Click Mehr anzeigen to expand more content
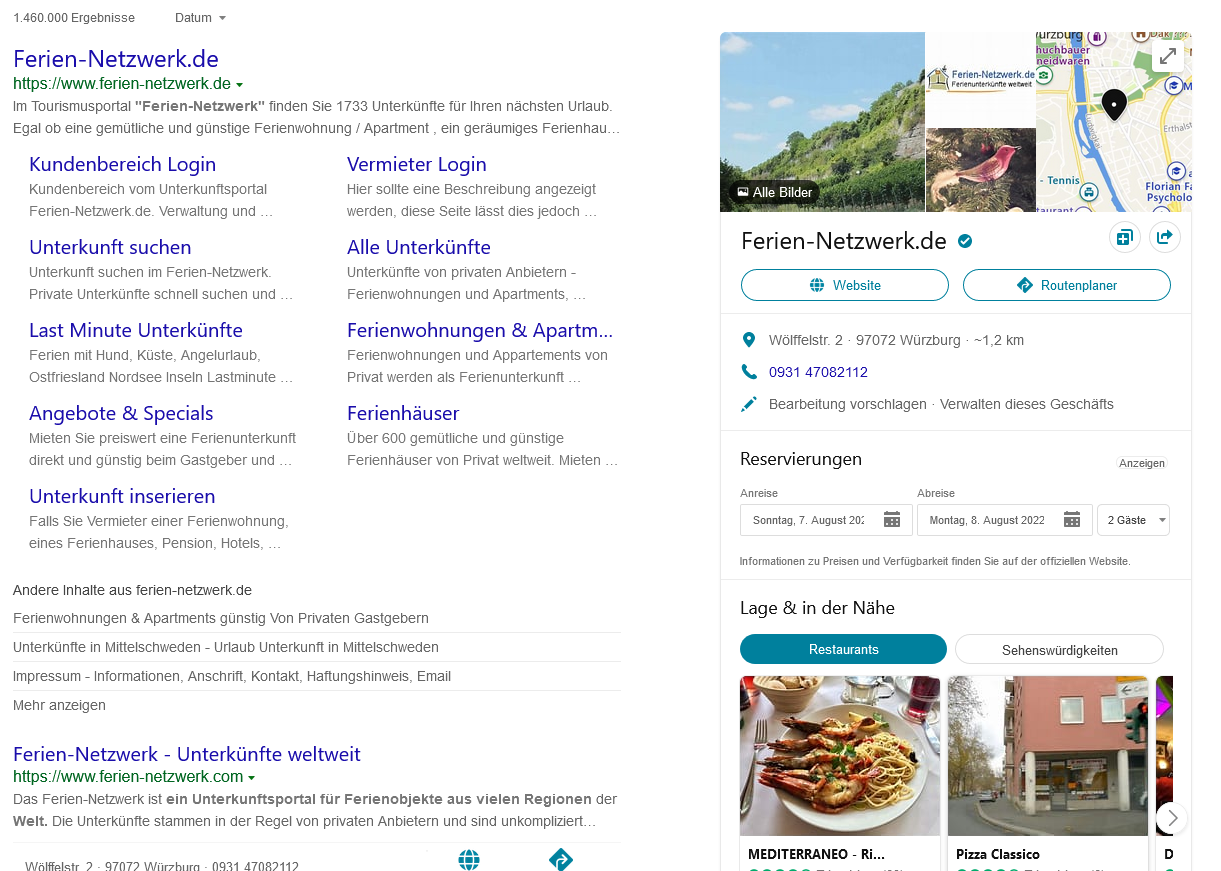1221x871 pixels. (x=59, y=705)
